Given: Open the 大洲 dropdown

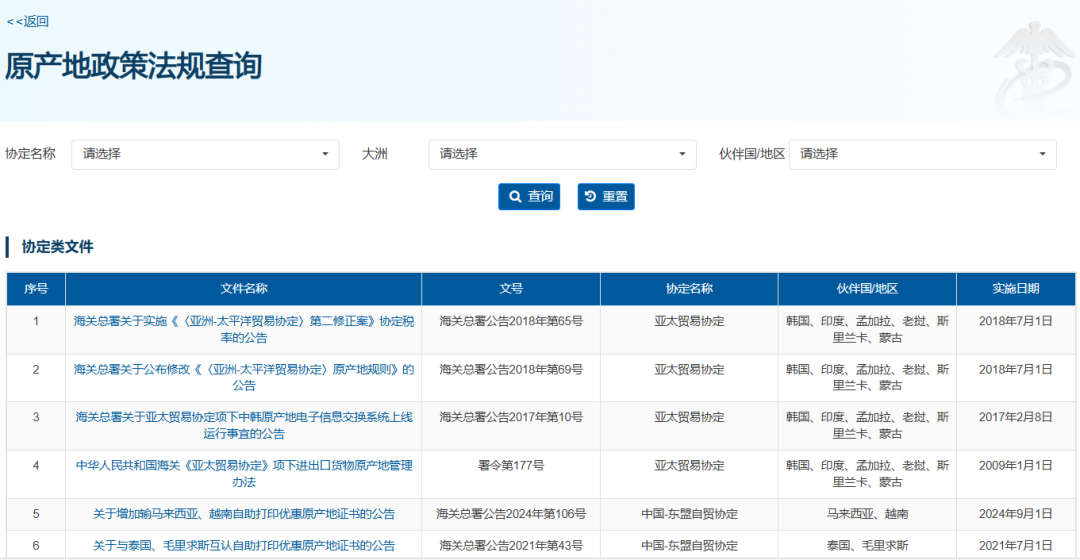Looking at the screenshot, I should pos(562,154).
